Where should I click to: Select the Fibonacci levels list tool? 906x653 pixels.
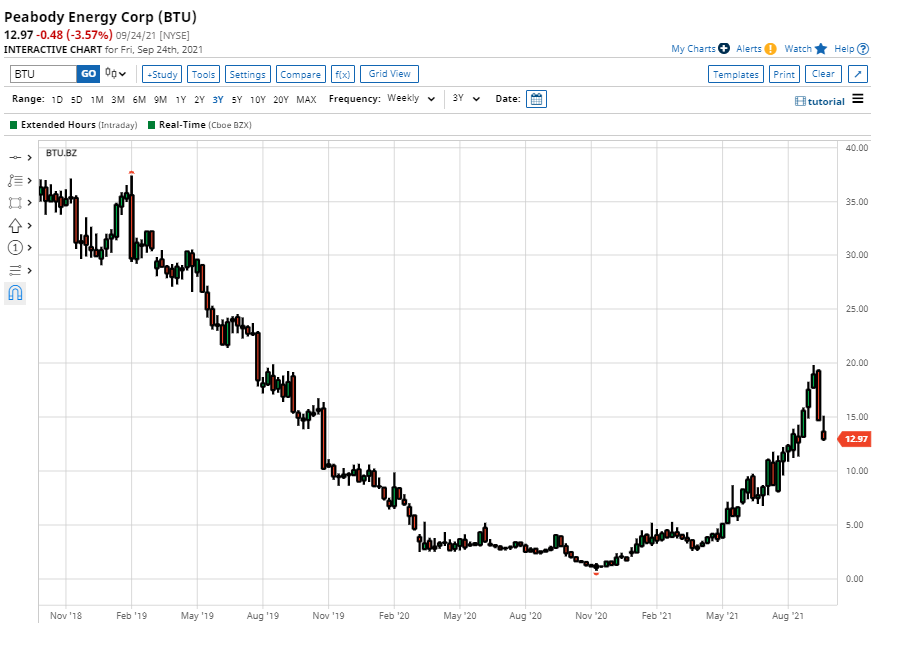click(x=15, y=180)
